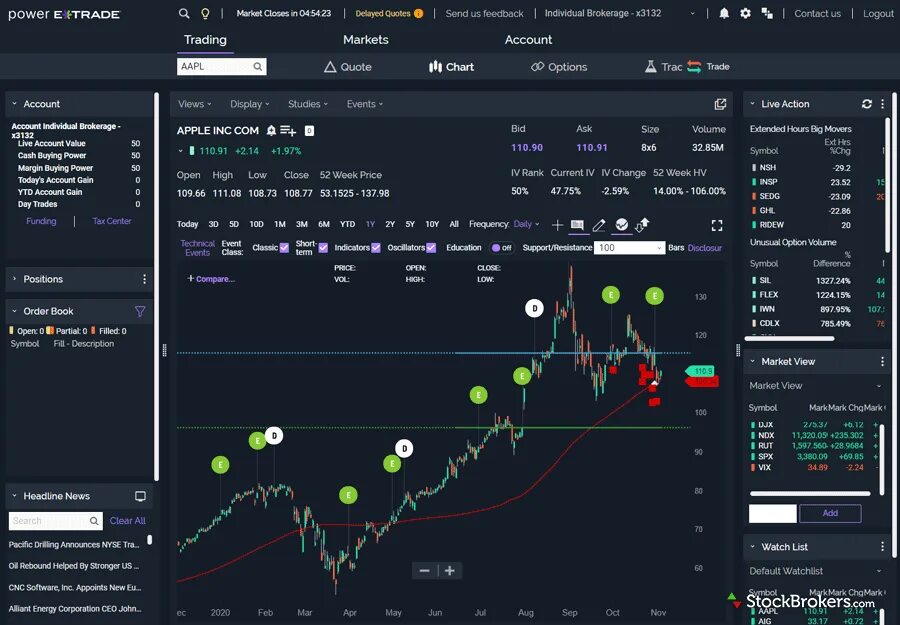900x625 pixels.
Task: Select the drawing pencil tool above the chart
Action: coord(598,226)
